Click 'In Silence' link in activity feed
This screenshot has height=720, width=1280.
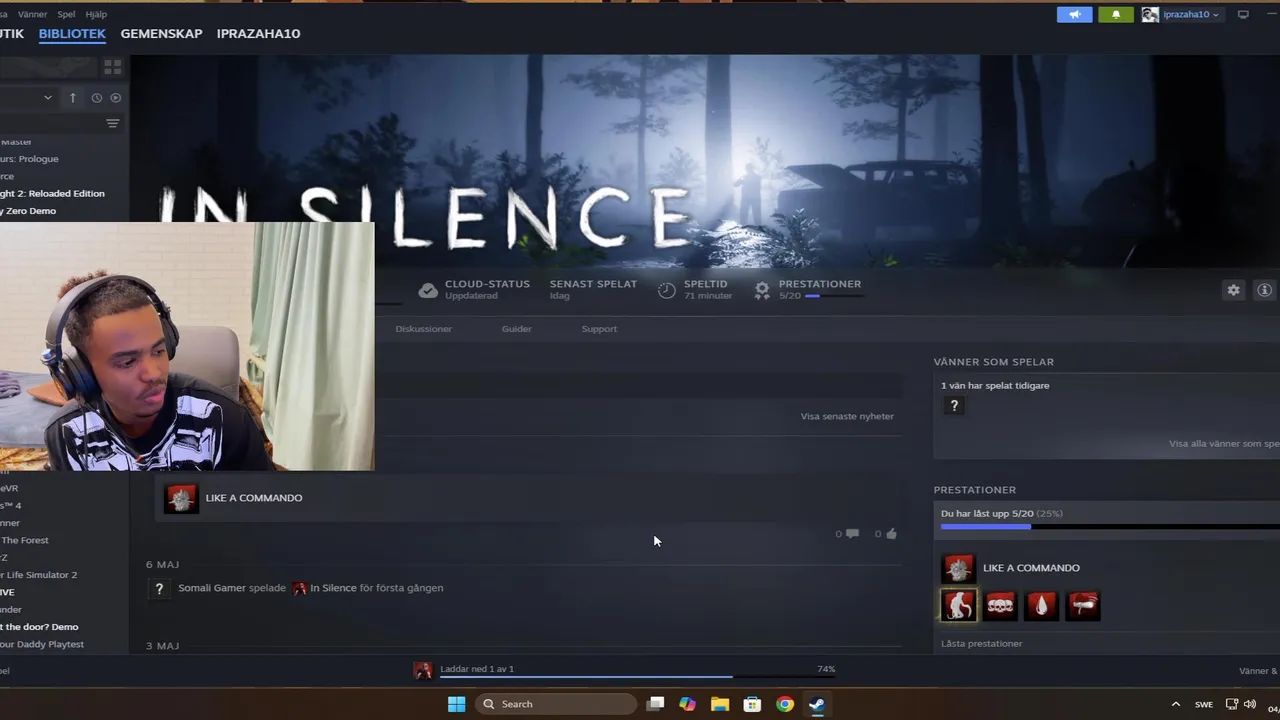point(333,588)
